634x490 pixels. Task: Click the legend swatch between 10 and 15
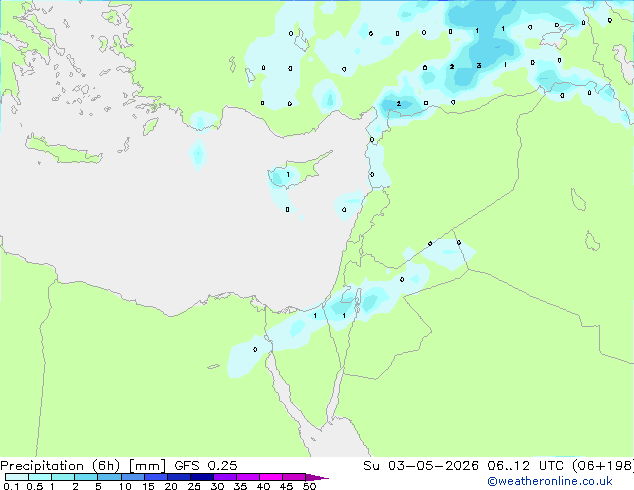[x=133, y=477]
